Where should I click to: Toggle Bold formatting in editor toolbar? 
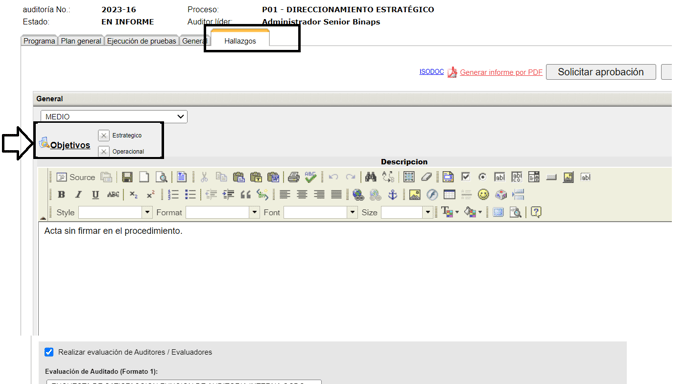coord(61,194)
